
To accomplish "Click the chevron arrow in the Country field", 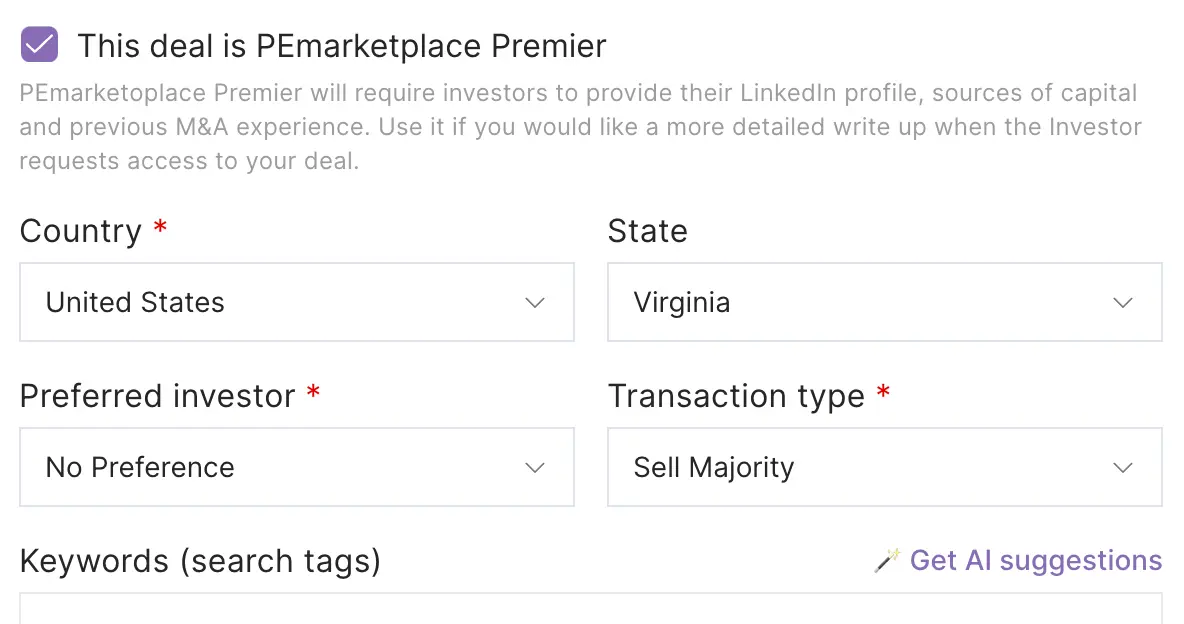I will [x=535, y=302].
